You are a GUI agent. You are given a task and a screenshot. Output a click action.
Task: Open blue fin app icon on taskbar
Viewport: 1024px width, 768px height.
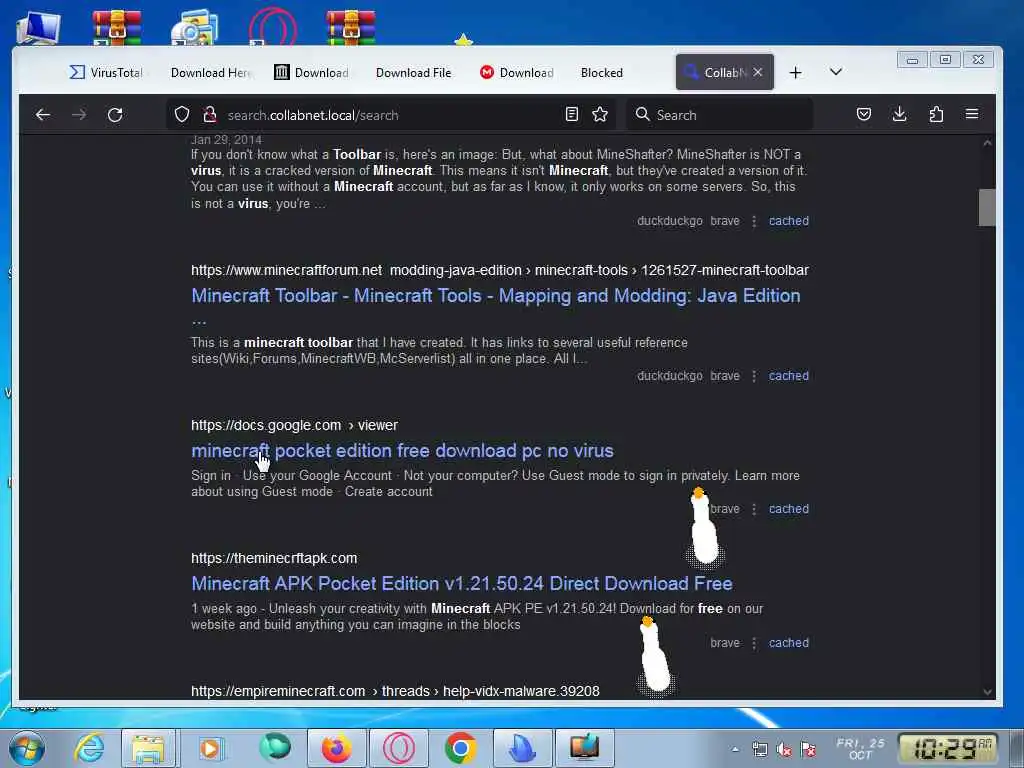(x=522, y=748)
